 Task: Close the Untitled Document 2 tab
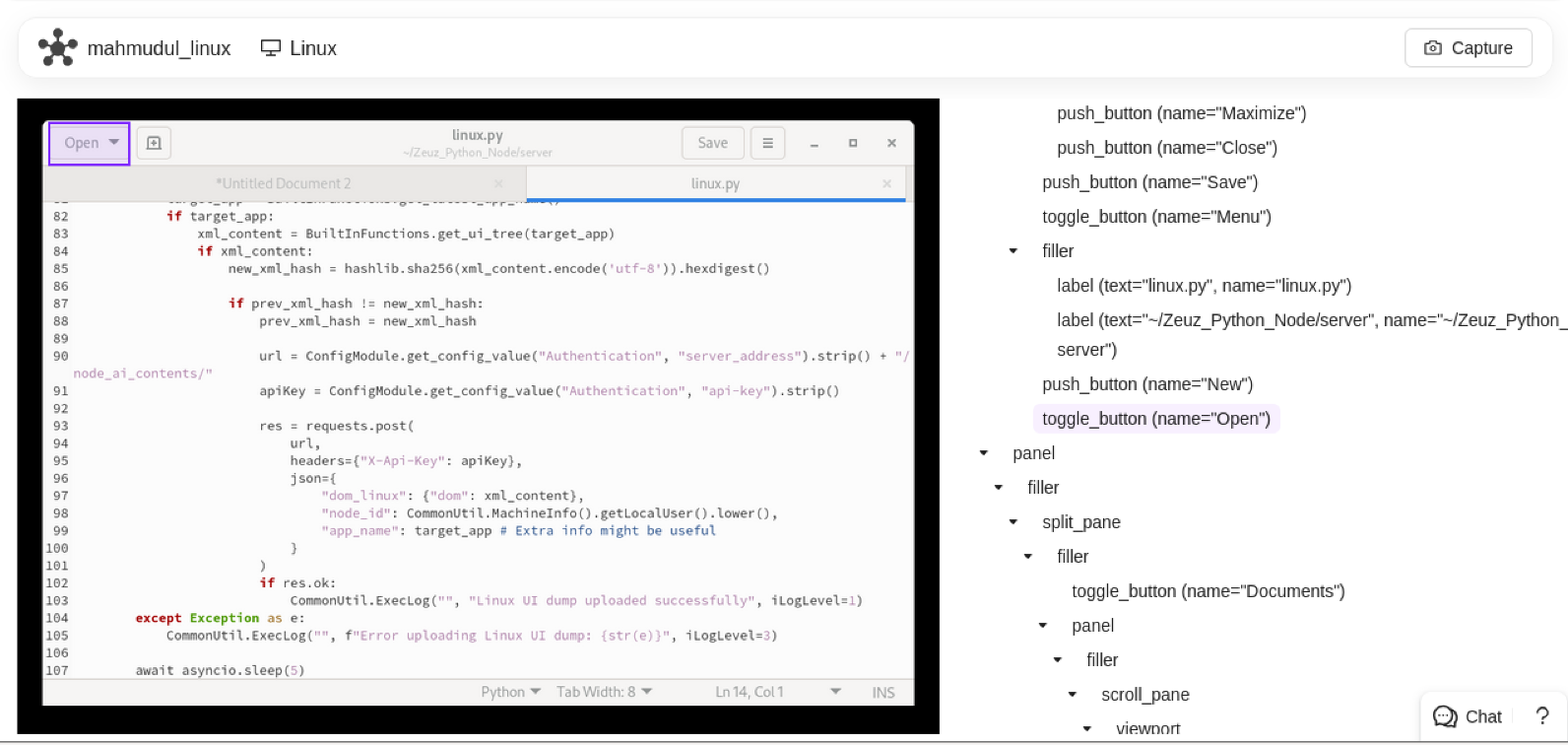pos(498,183)
